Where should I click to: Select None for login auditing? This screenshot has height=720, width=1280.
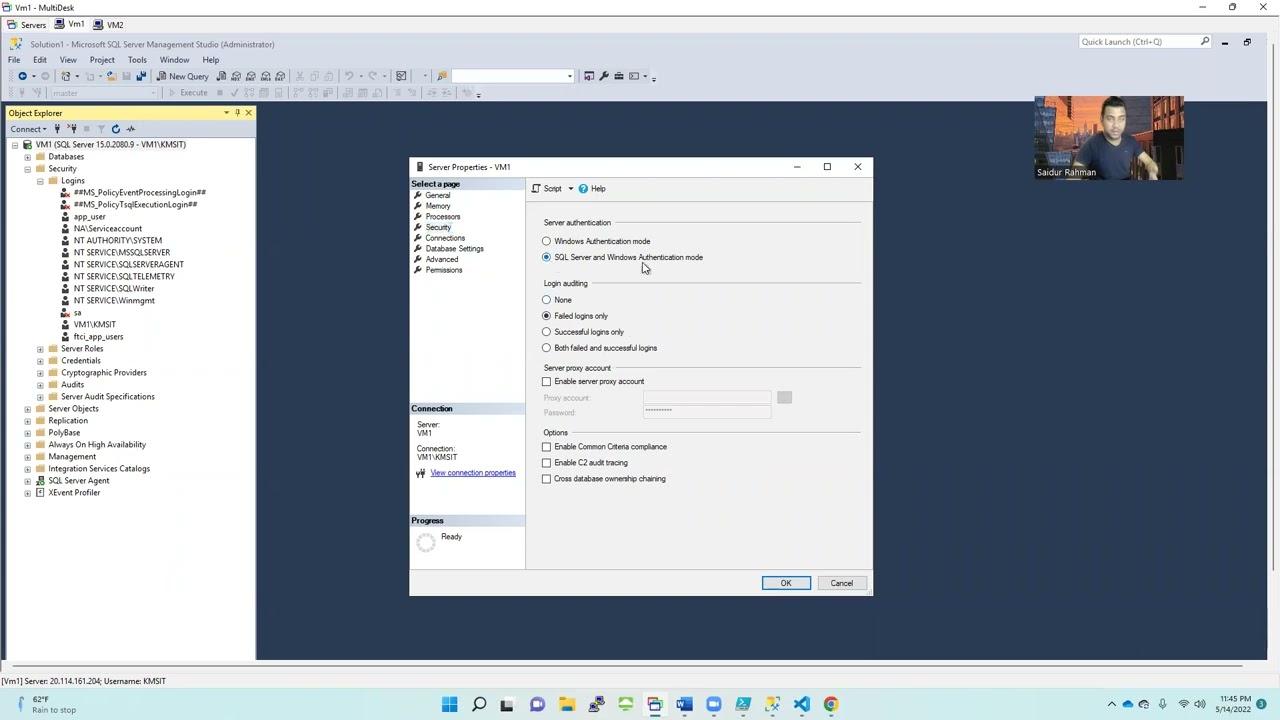tap(546, 300)
